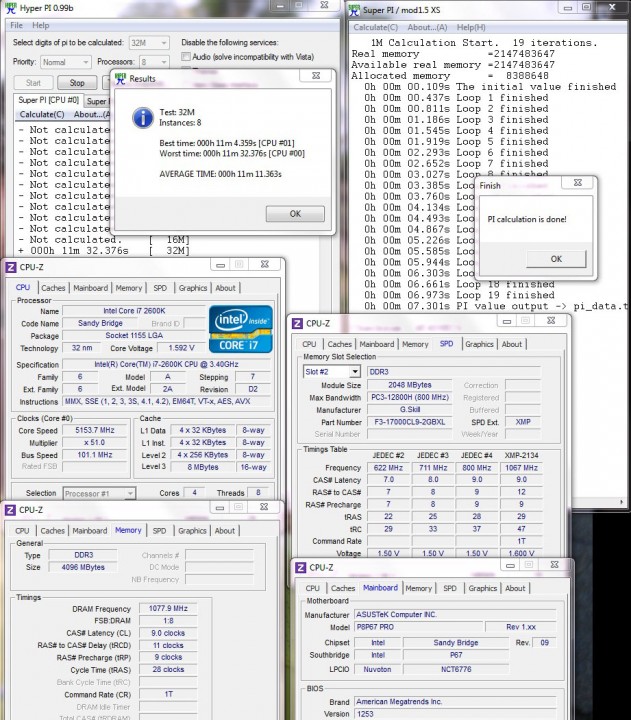631x720 pixels.
Task: Click the Manufacturer value ASUSTeK Computer INC.
Action: click(455, 614)
